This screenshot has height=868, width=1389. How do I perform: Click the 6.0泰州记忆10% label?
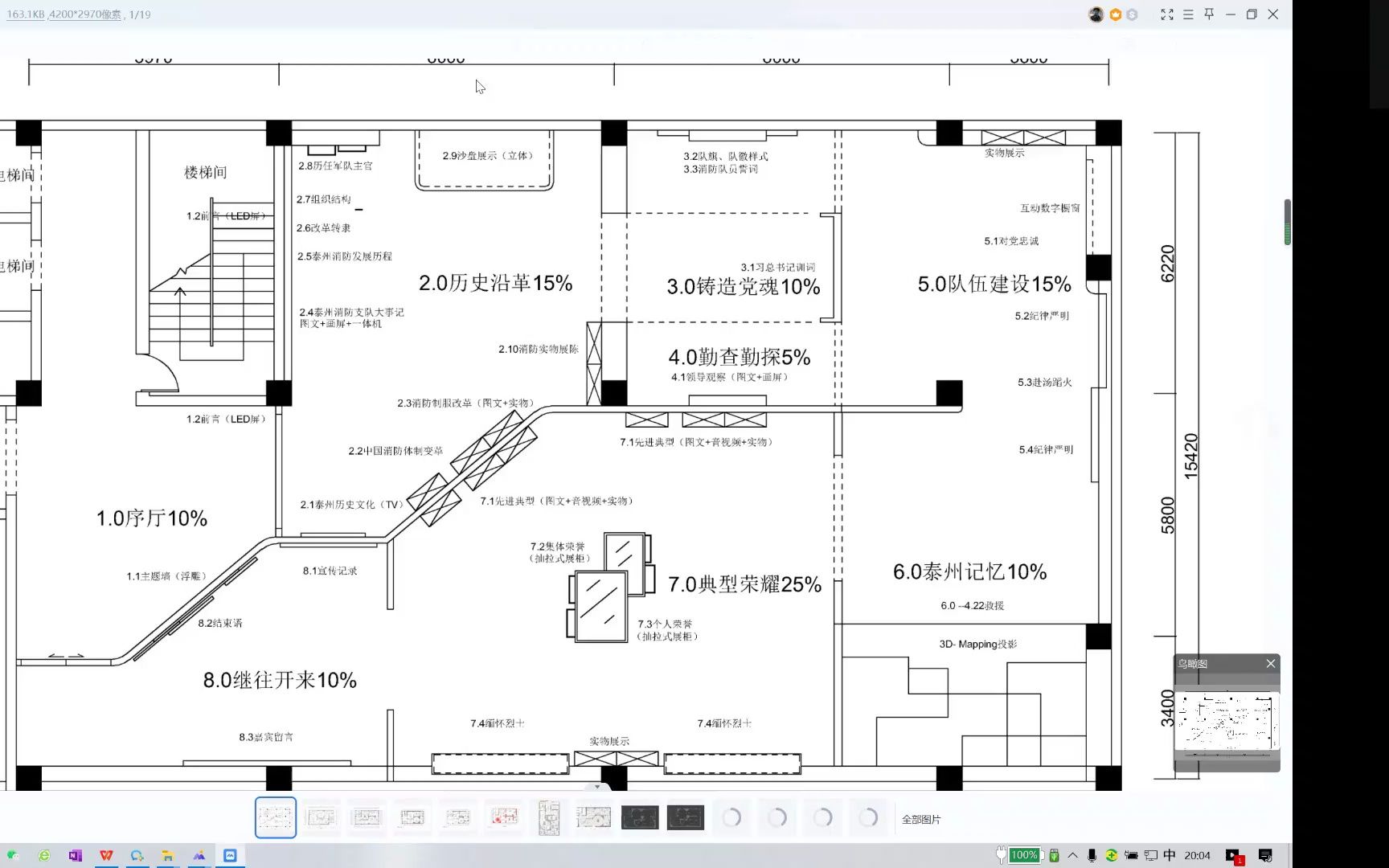pyautogui.click(x=969, y=571)
